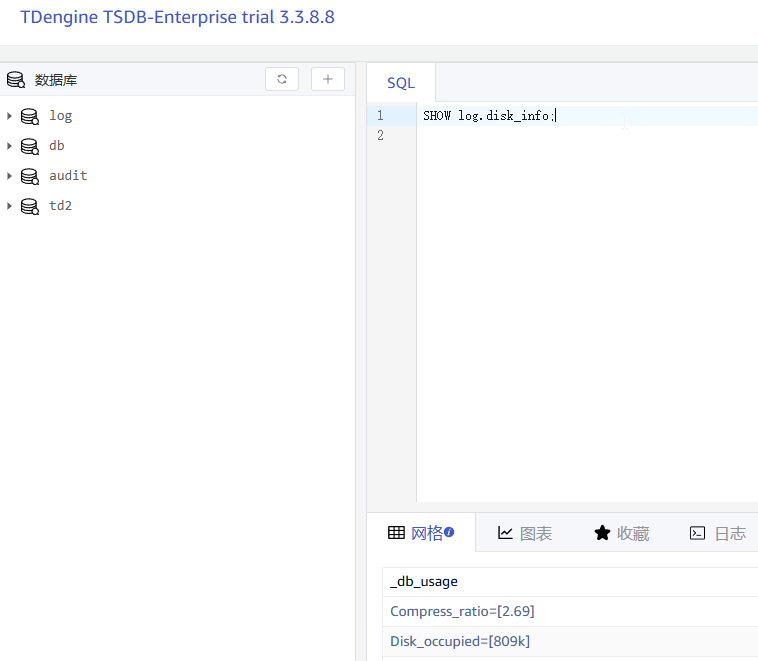Click the add database plus button

coord(328,79)
